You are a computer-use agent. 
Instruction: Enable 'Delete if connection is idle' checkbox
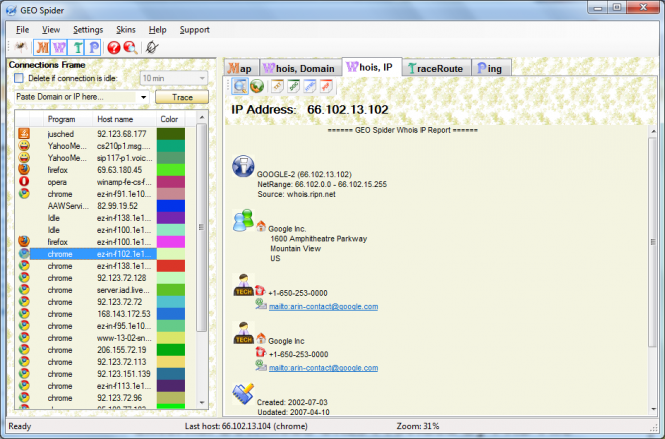pyautogui.click(x=19, y=78)
